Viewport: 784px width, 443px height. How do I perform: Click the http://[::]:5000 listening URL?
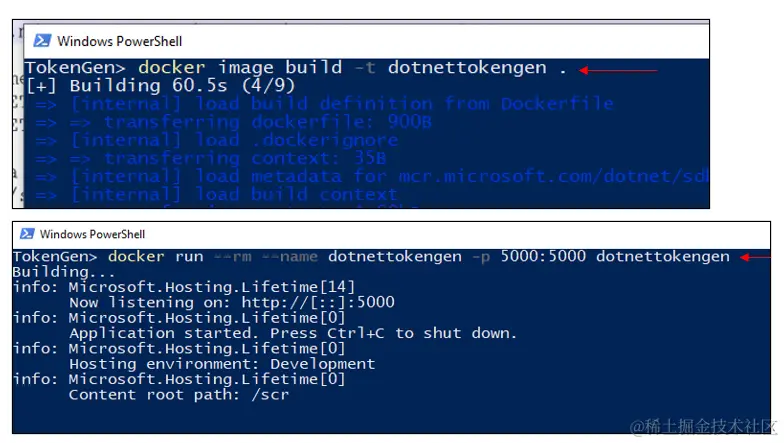[x=318, y=302]
